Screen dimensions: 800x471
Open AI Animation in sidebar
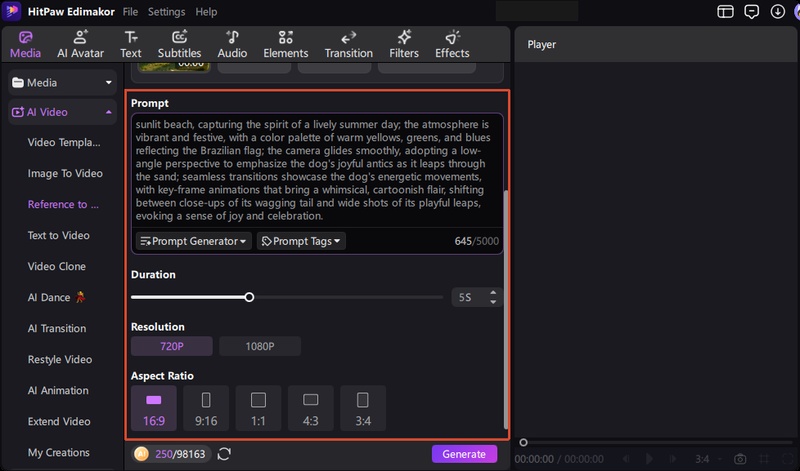coord(58,390)
